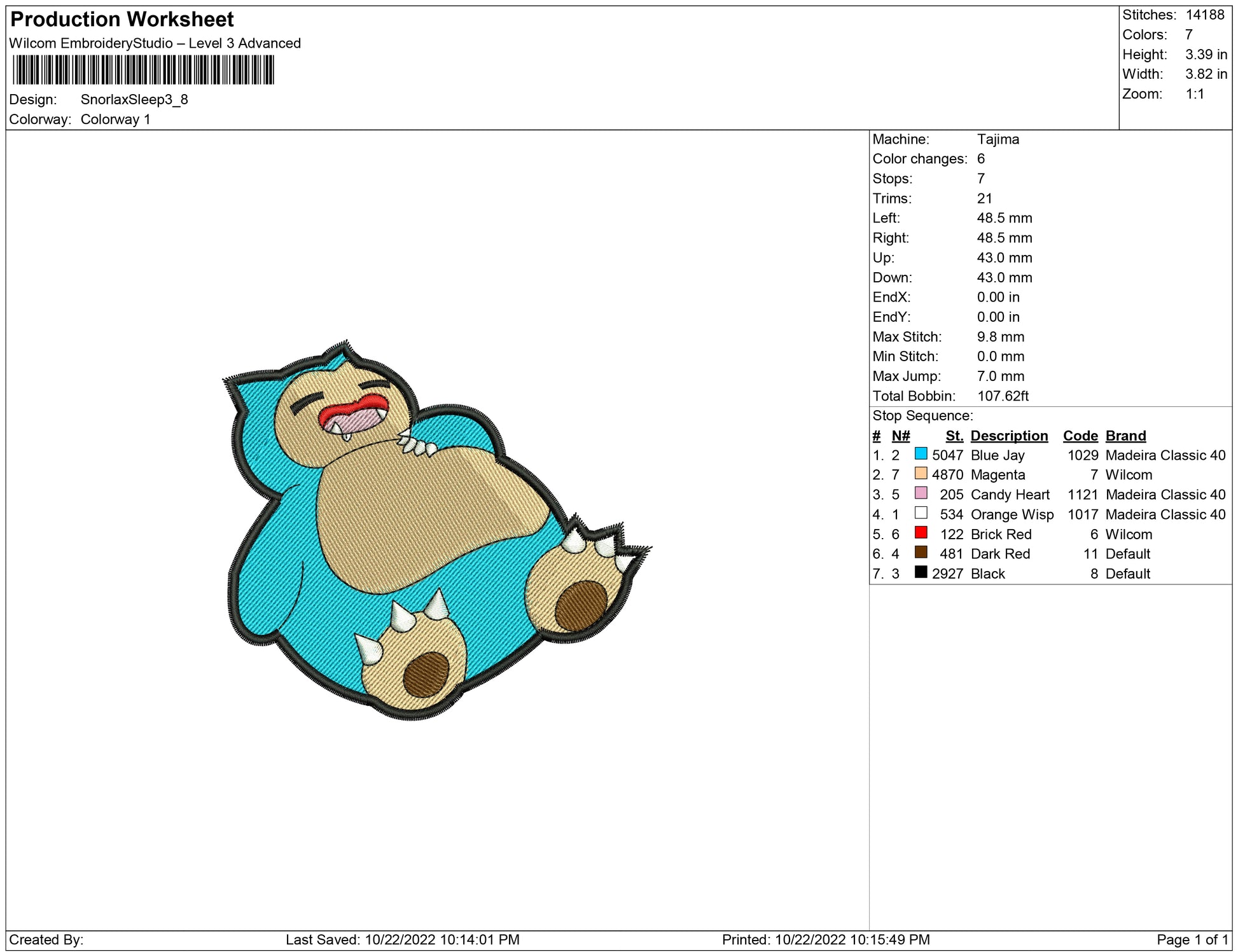Screen dimensions: 1238x952
Task: Click the St. column header
Action: pyautogui.click(x=954, y=436)
